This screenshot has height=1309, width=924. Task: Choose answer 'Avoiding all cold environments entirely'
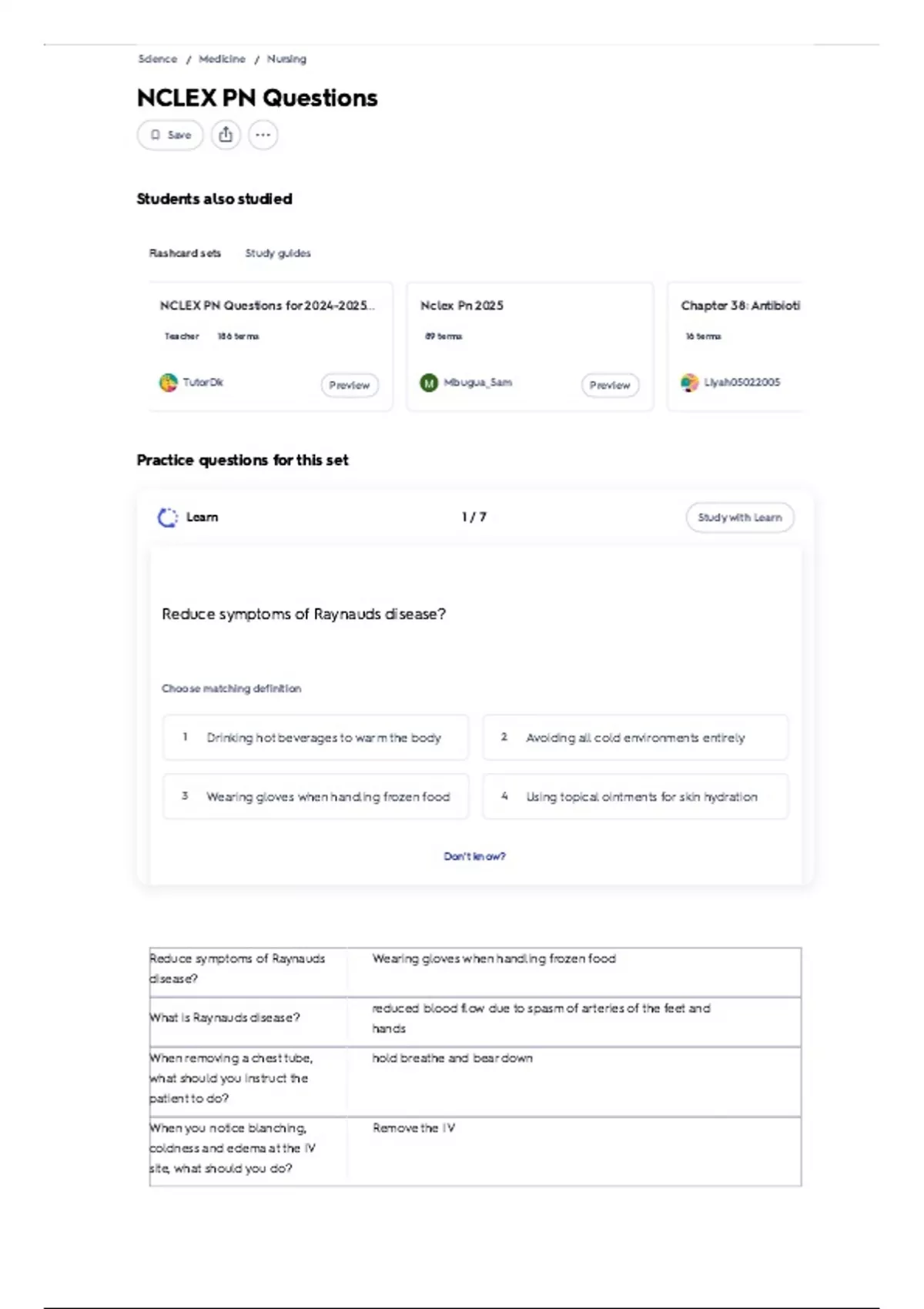click(635, 738)
